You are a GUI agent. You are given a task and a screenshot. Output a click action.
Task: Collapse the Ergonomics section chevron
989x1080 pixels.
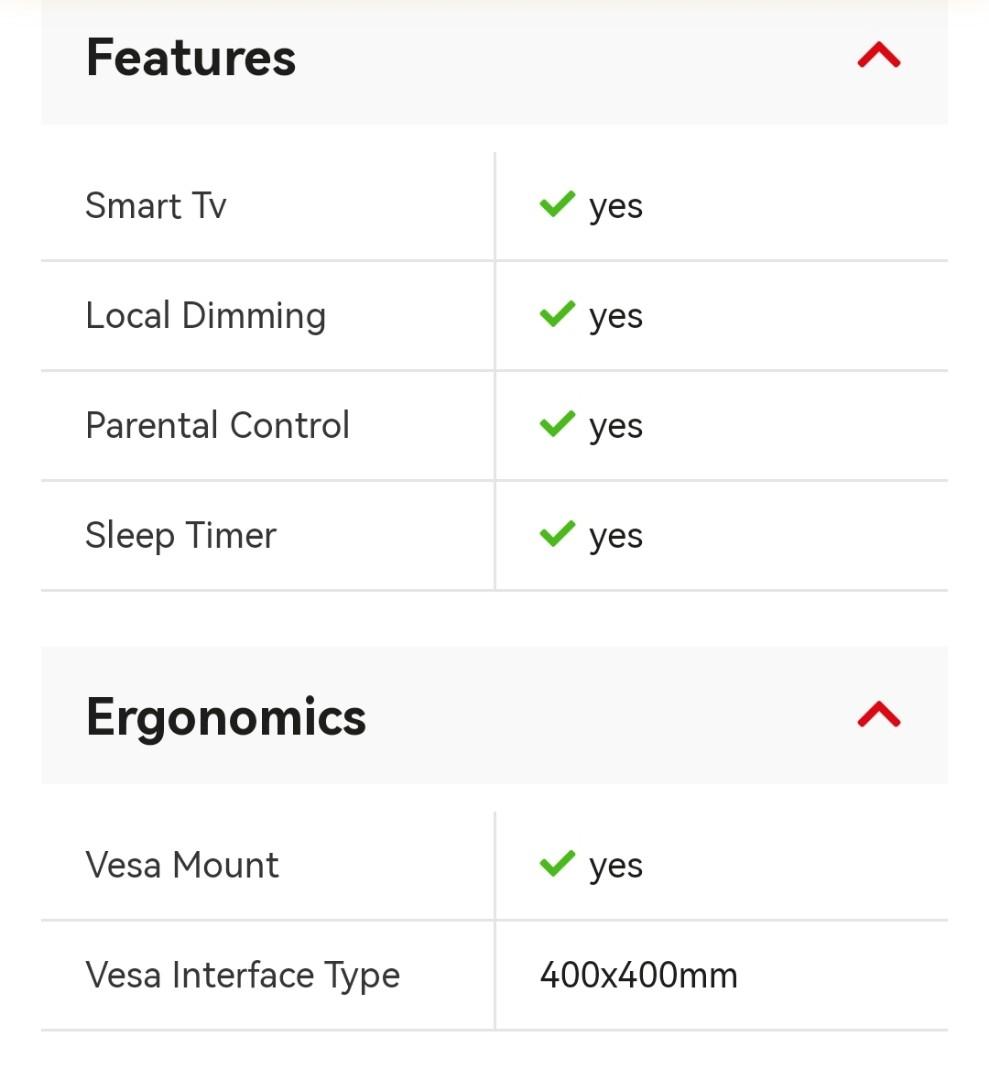coord(878,714)
